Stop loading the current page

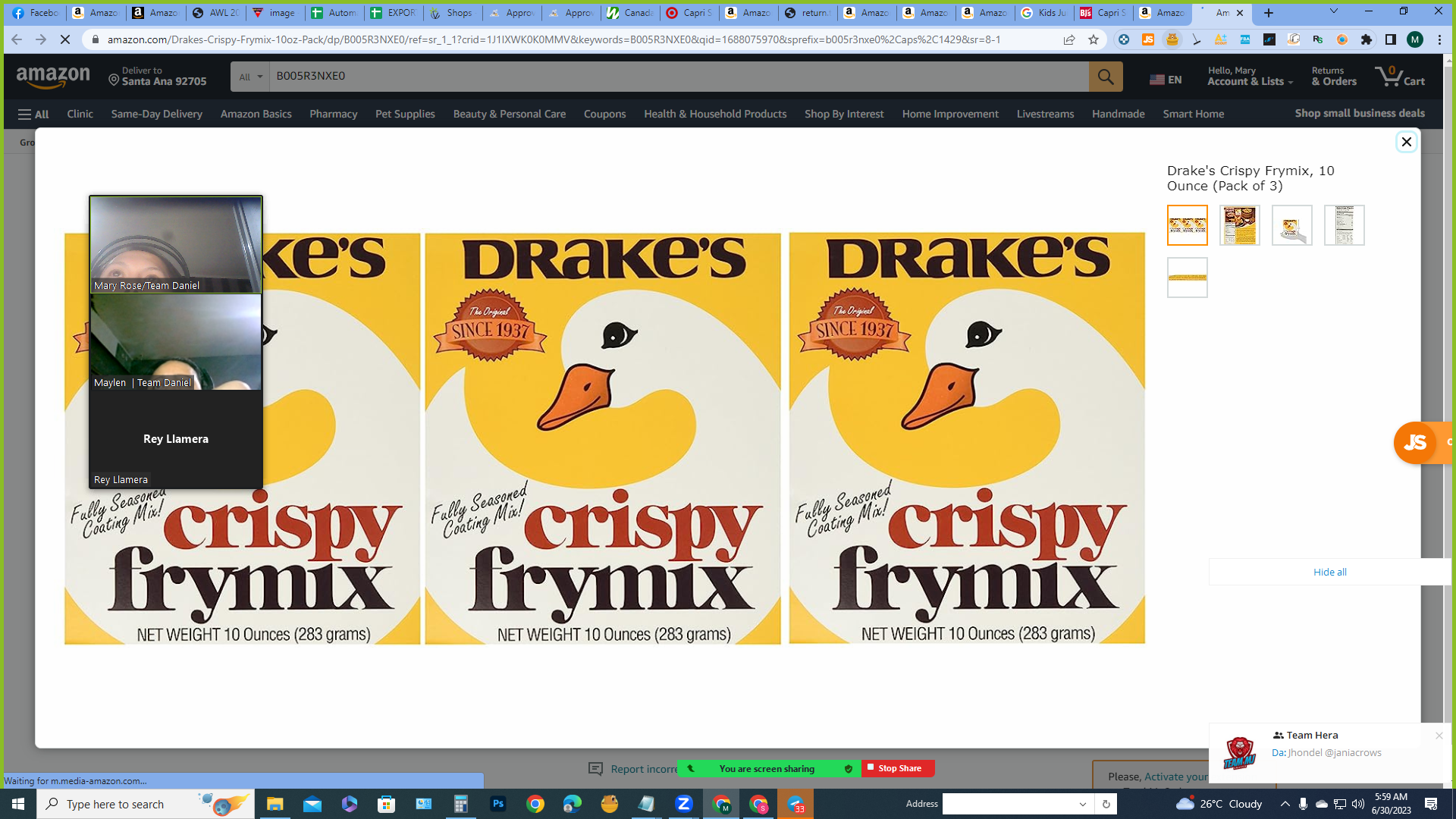[65, 39]
